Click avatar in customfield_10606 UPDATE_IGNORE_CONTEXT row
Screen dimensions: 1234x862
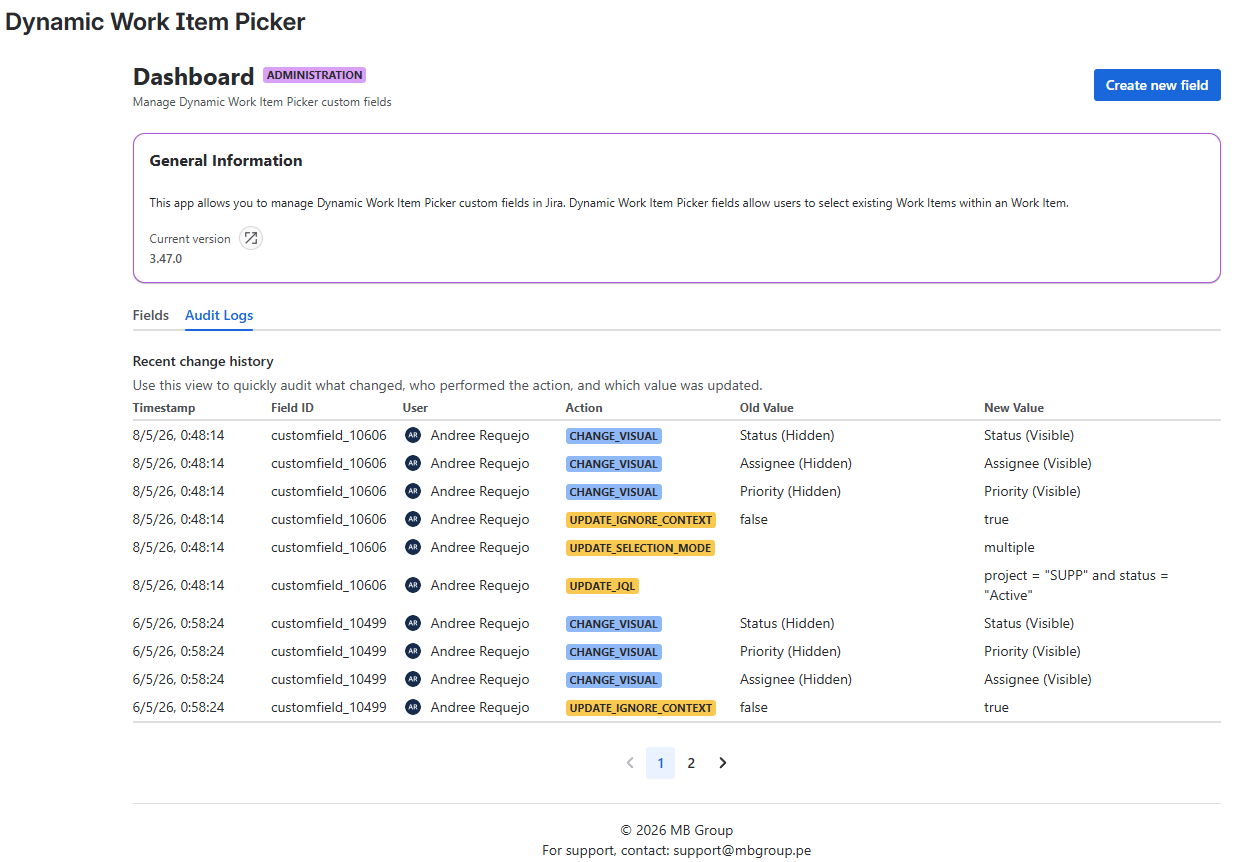tap(413, 519)
